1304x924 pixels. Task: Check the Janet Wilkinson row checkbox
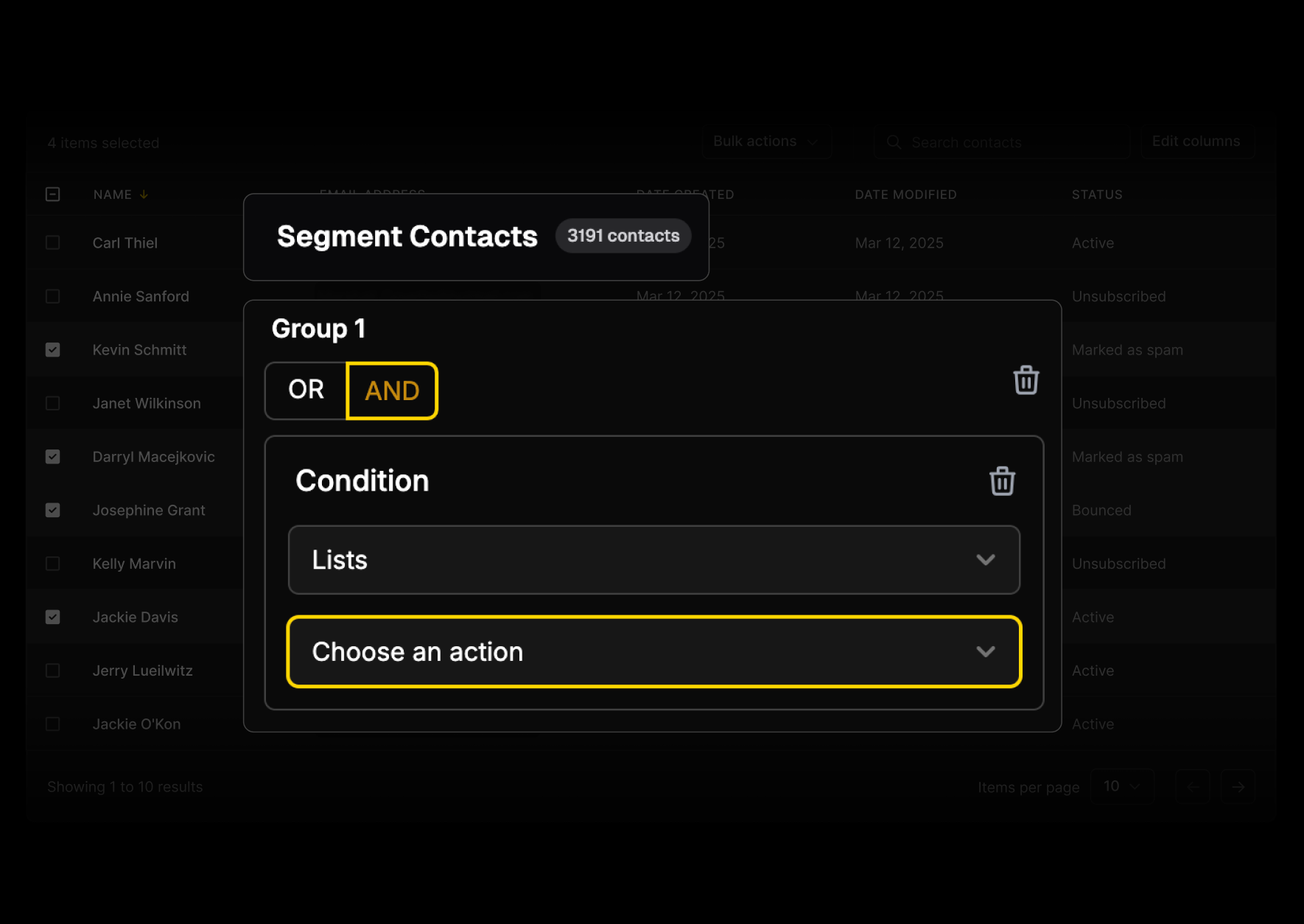coord(53,403)
